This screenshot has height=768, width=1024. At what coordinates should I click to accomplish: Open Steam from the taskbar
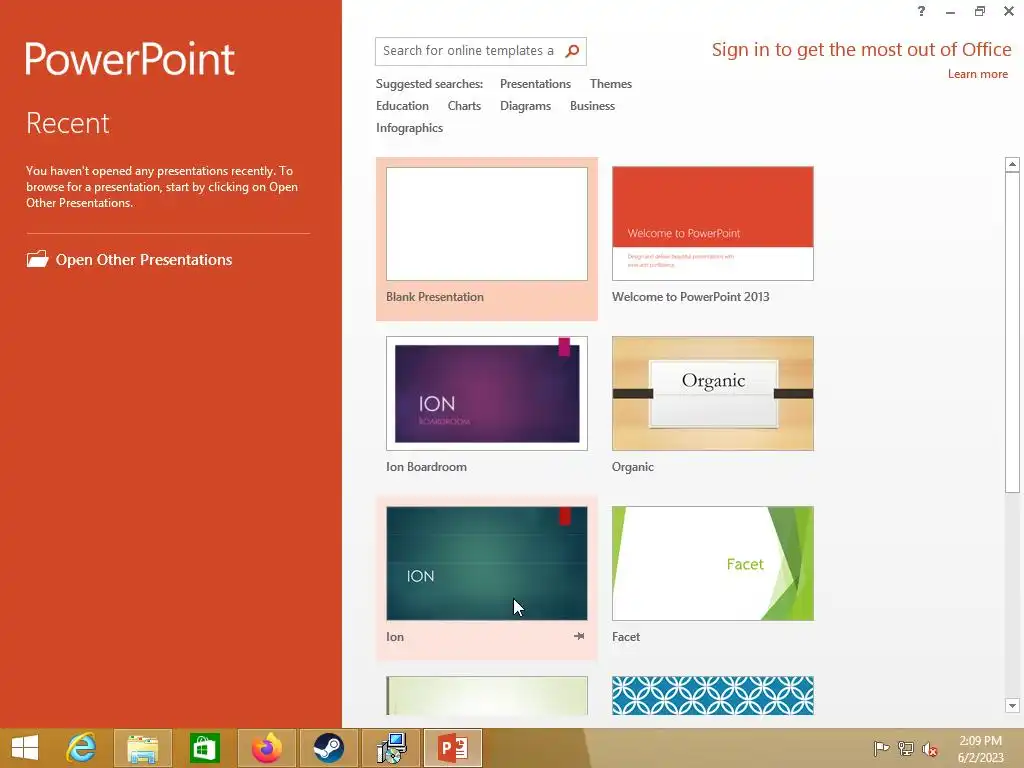point(328,748)
